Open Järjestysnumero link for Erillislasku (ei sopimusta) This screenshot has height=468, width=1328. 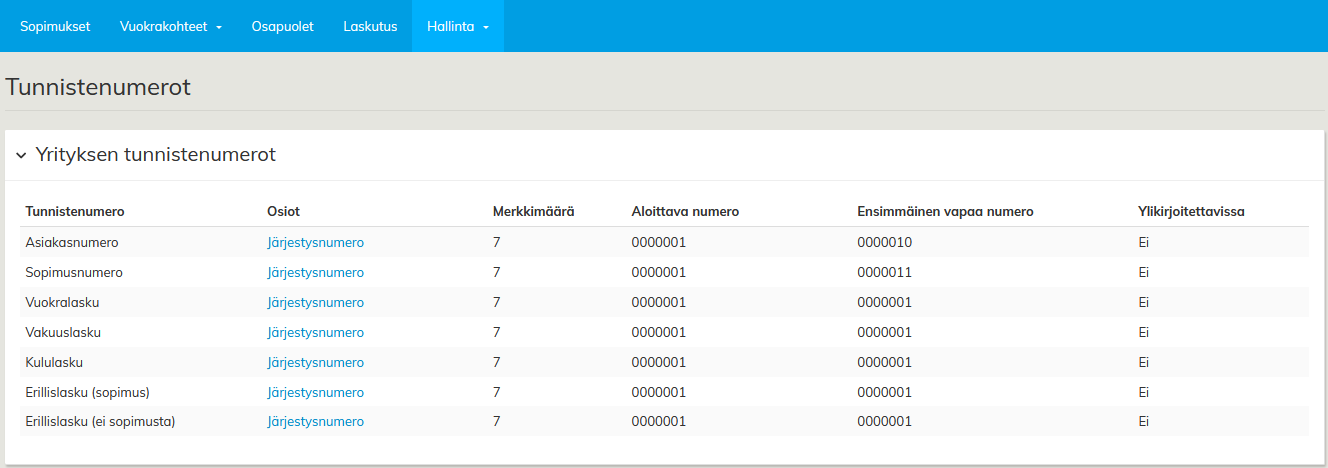click(x=315, y=422)
